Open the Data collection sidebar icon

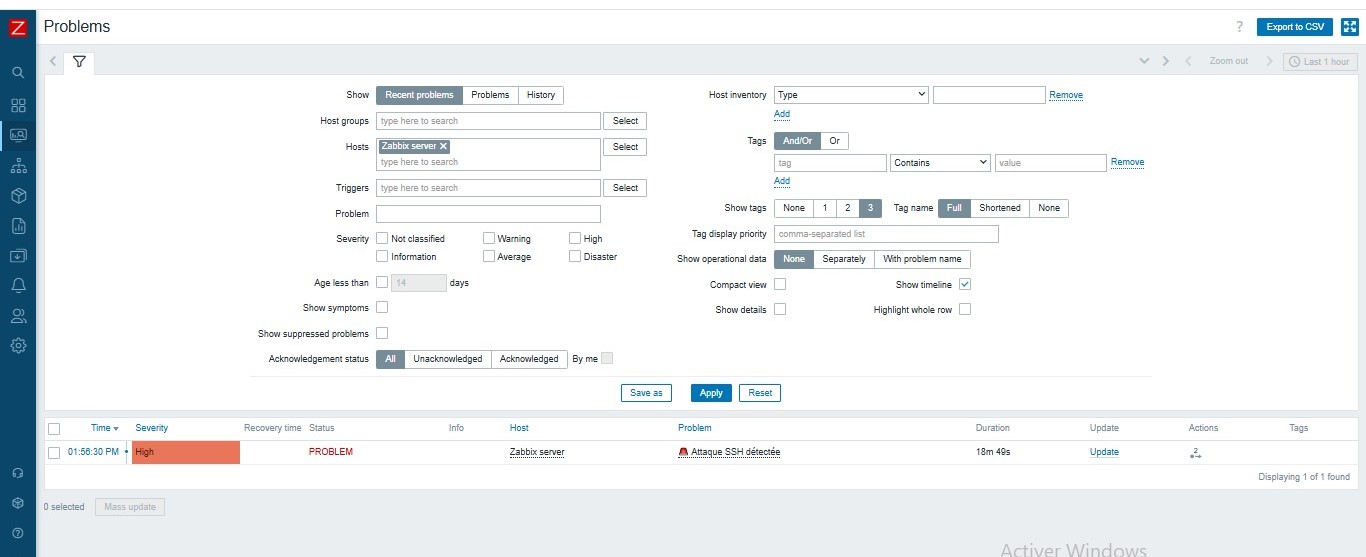pyautogui.click(x=18, y=256)
